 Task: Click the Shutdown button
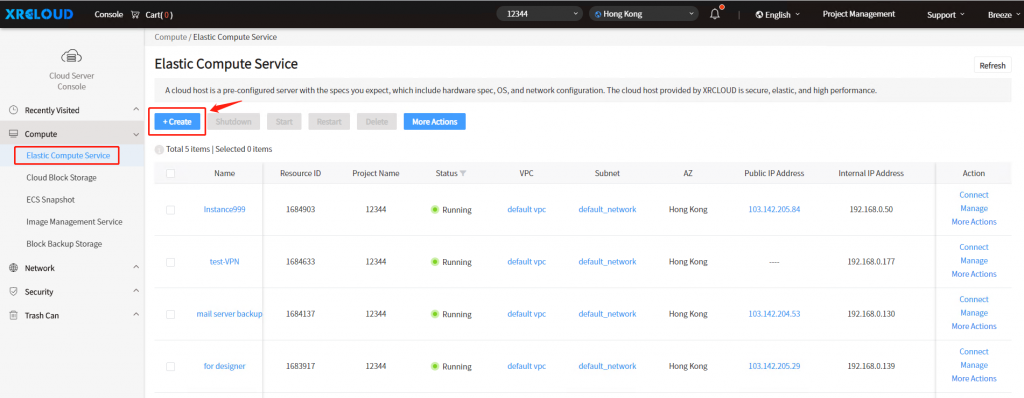[234, 122]
